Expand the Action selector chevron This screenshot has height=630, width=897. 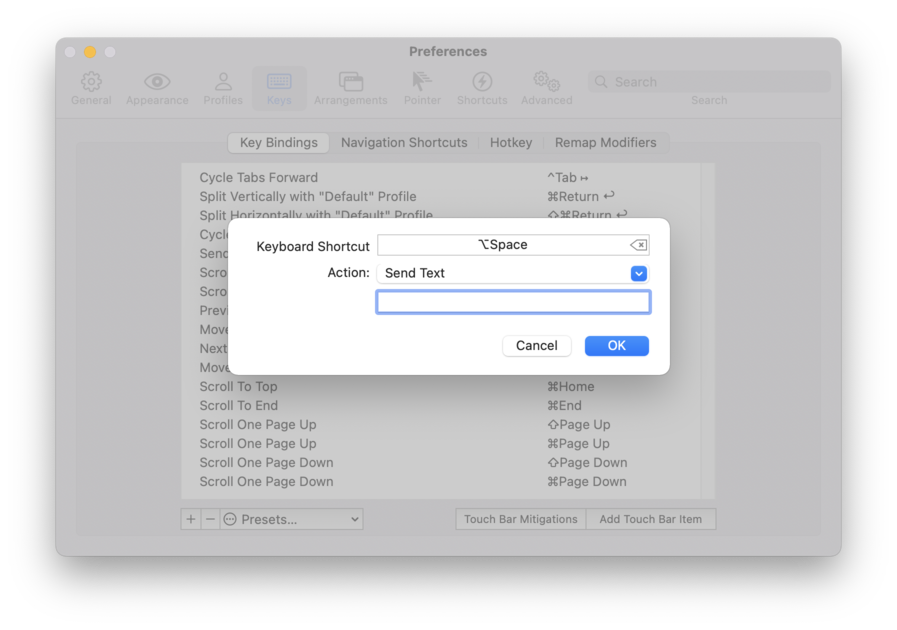(638, 272)
